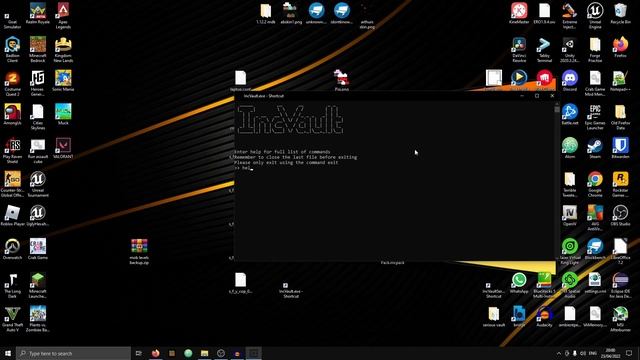Open the Windows Start menu

[x=8, y=353]
